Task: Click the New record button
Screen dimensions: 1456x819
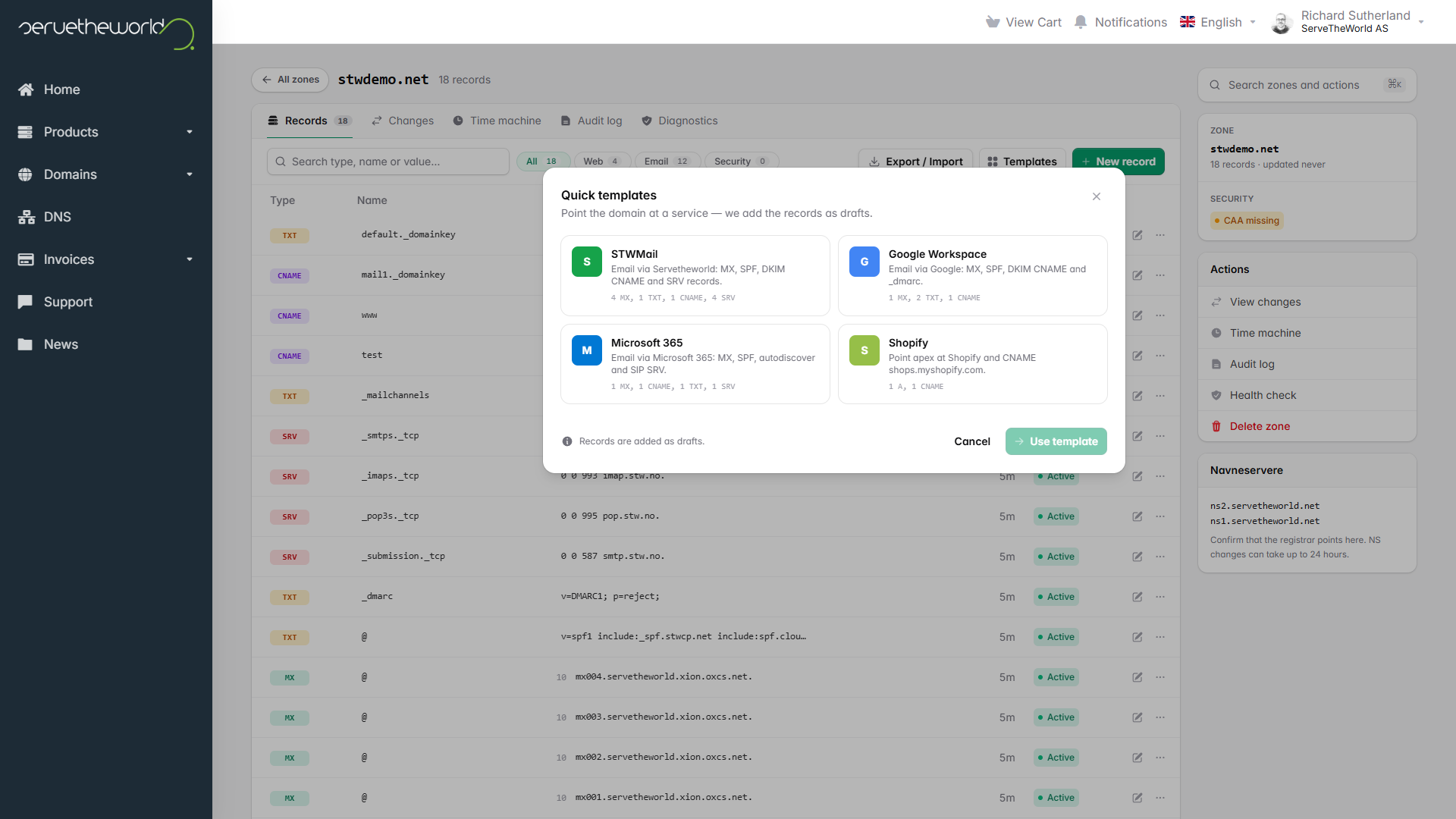Action: coord(1119,162)
